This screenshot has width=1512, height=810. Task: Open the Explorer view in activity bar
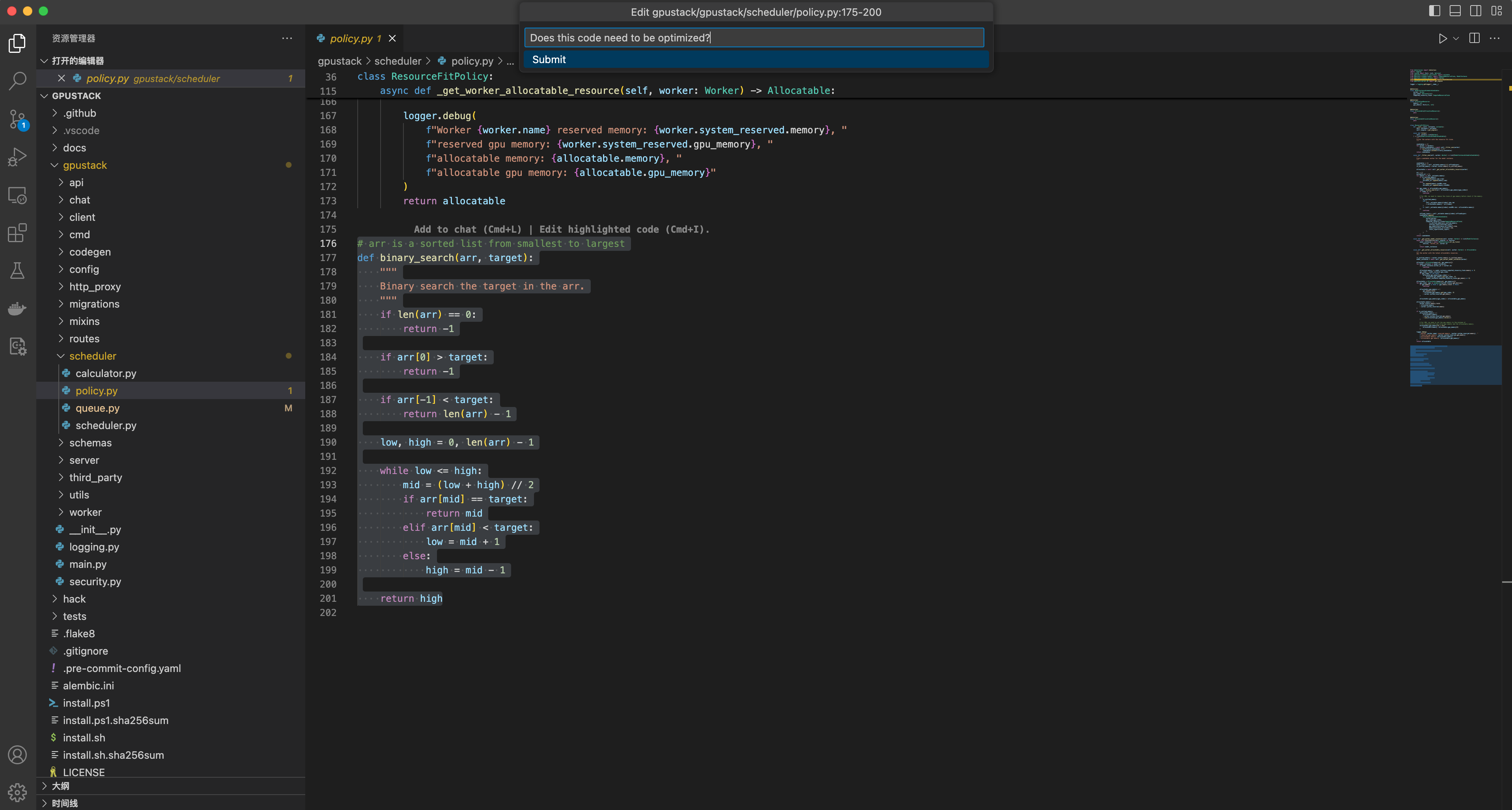coord(18,43)
